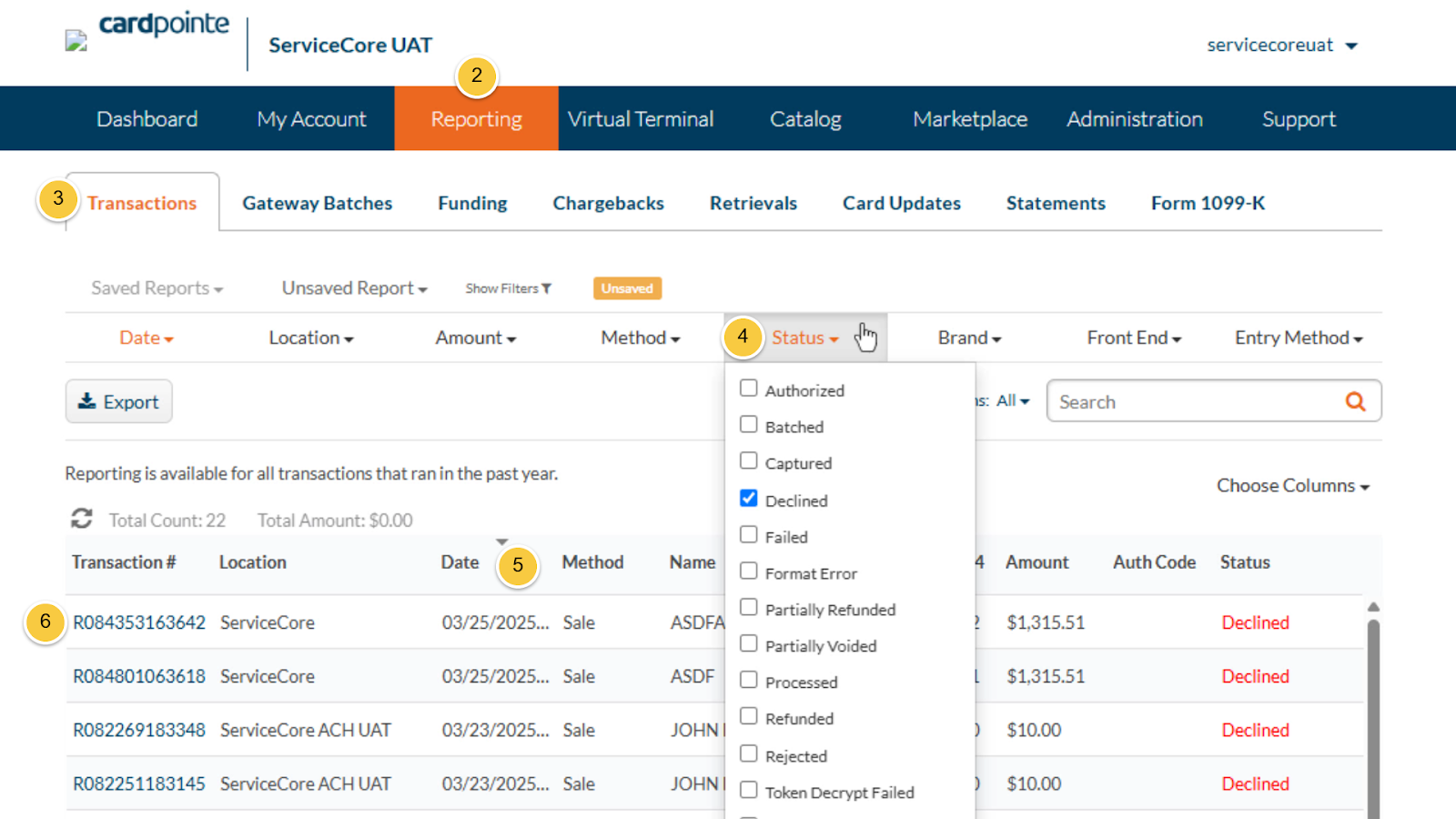Click the Date column sort arrow
The height and width of the screenshot is (819, 1456).
[501, 541]
